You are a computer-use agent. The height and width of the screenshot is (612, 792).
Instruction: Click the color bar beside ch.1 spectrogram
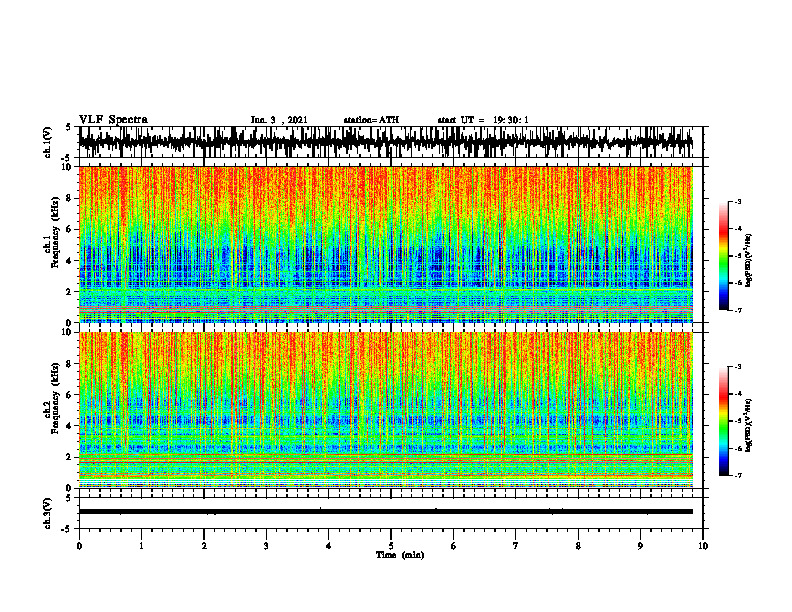(723, 256)
